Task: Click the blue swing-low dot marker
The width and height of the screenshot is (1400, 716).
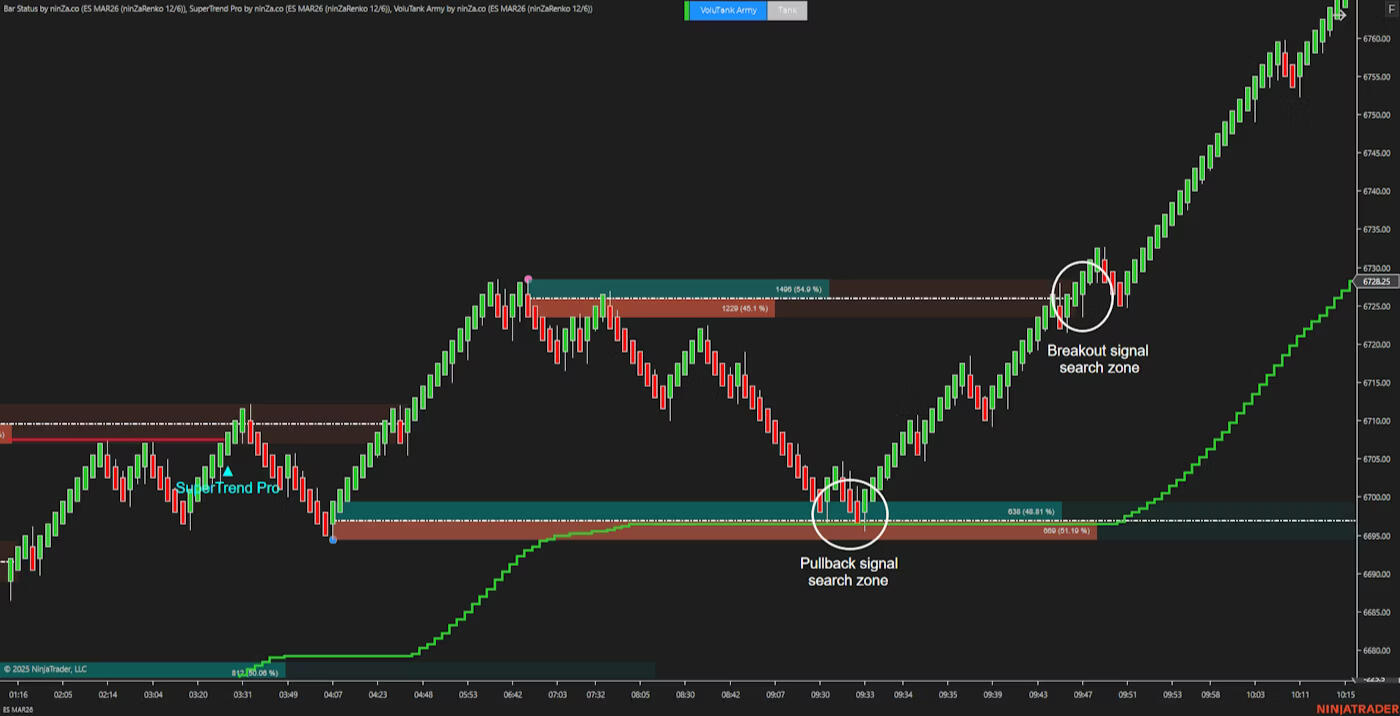Action: point(333,540)
